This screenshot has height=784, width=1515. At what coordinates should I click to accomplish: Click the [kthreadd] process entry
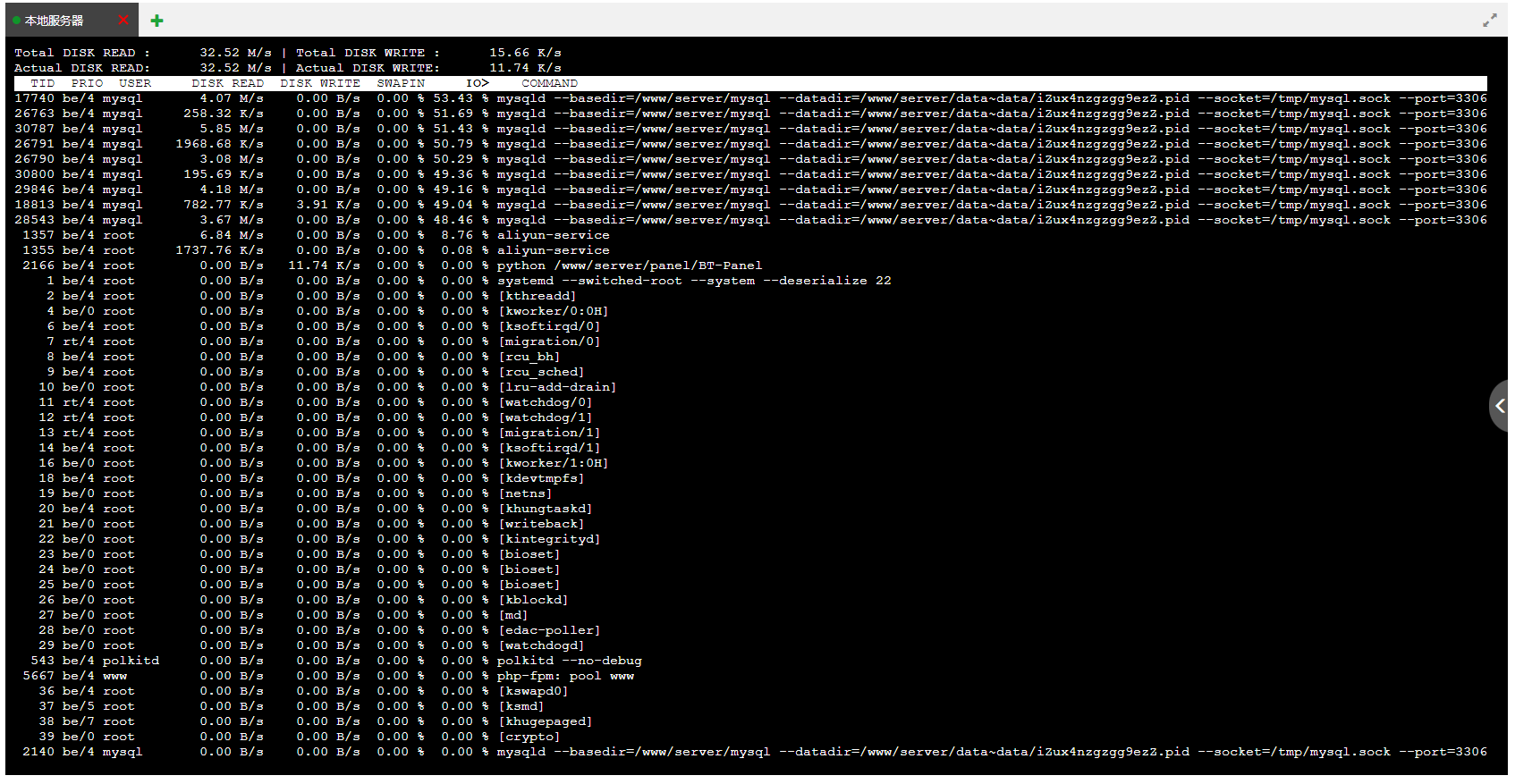(537, 296)
